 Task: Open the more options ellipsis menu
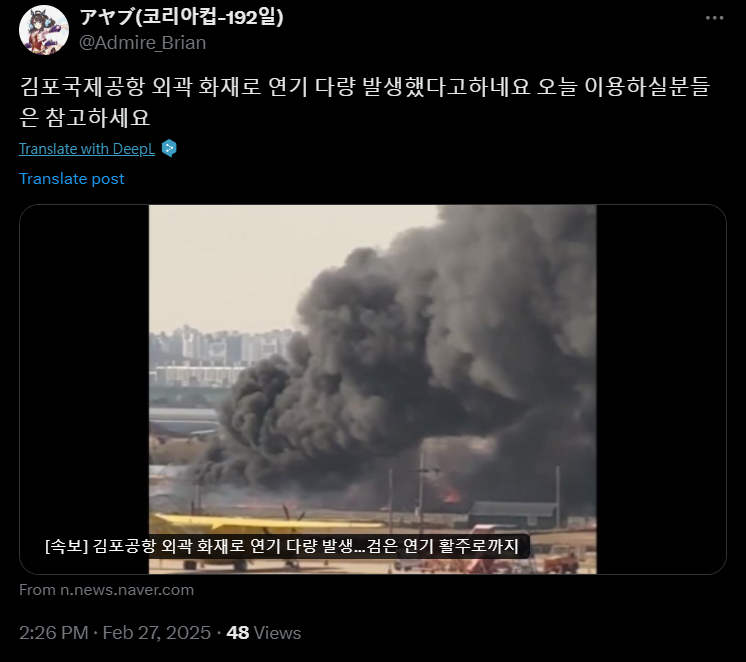[x=714, y=18]
